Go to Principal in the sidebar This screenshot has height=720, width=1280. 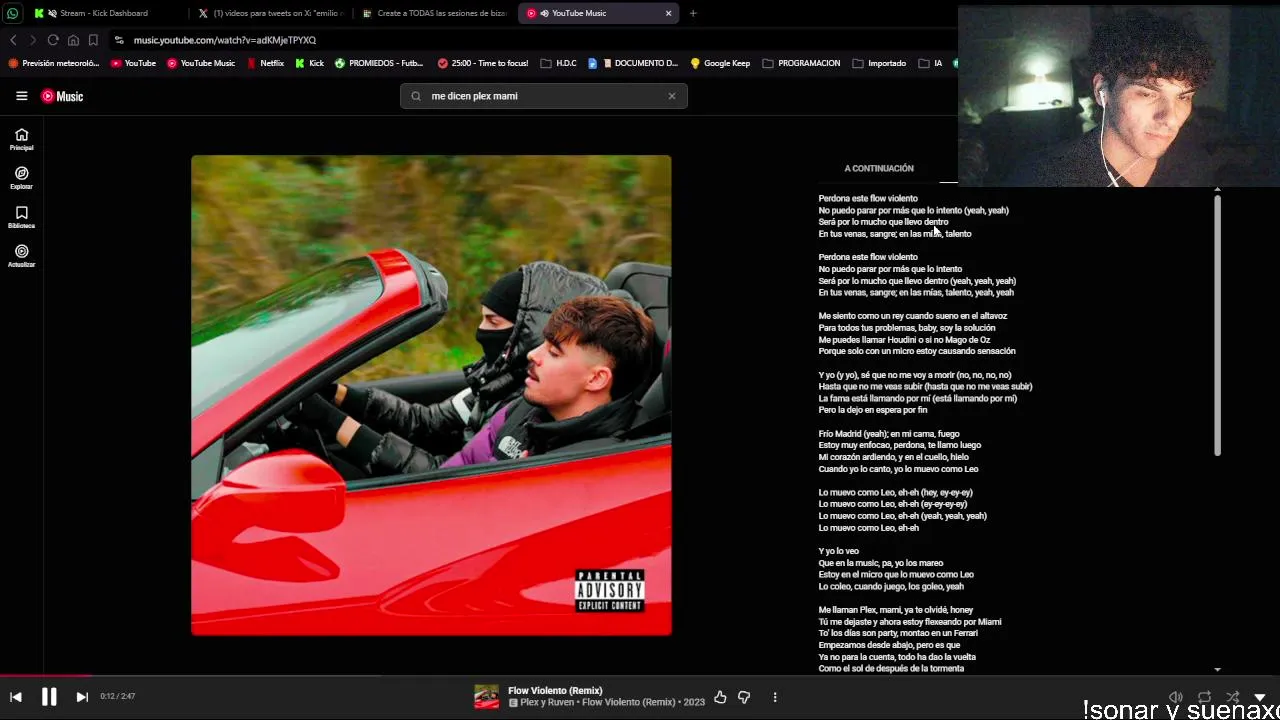click(x=21, y=139)
